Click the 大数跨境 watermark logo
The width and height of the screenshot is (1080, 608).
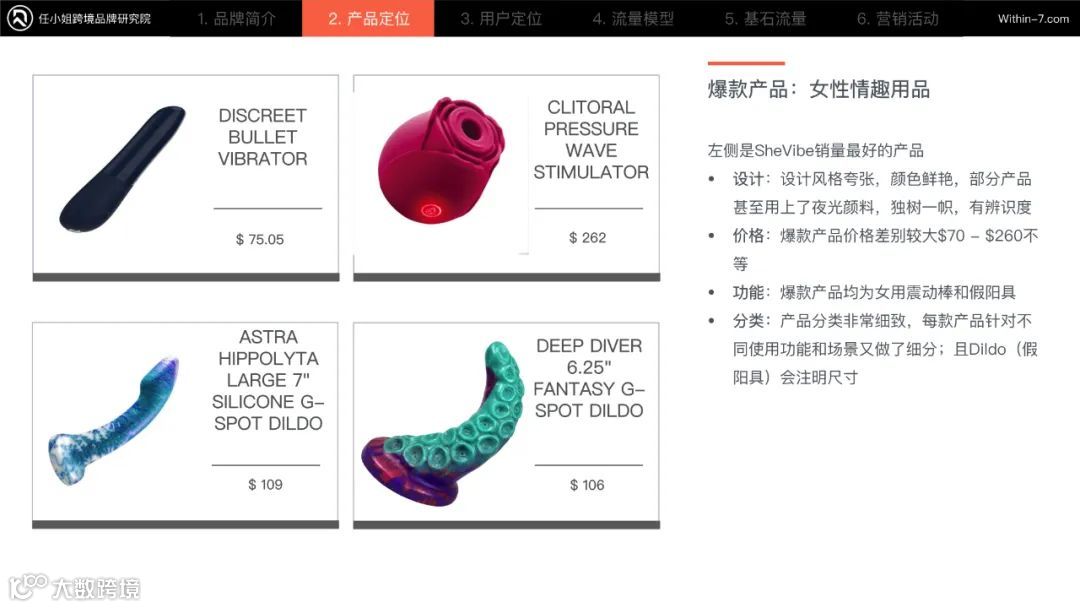(x=74, y=587)
